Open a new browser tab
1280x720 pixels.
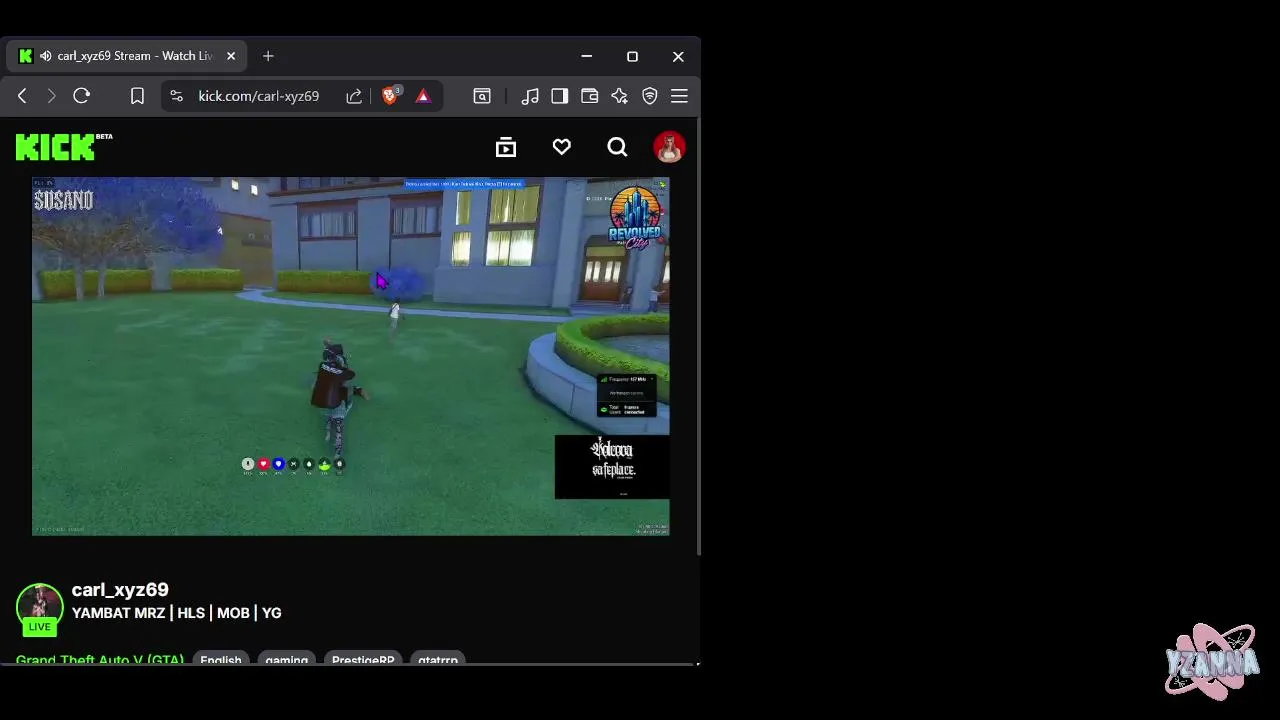pos(268,56)
